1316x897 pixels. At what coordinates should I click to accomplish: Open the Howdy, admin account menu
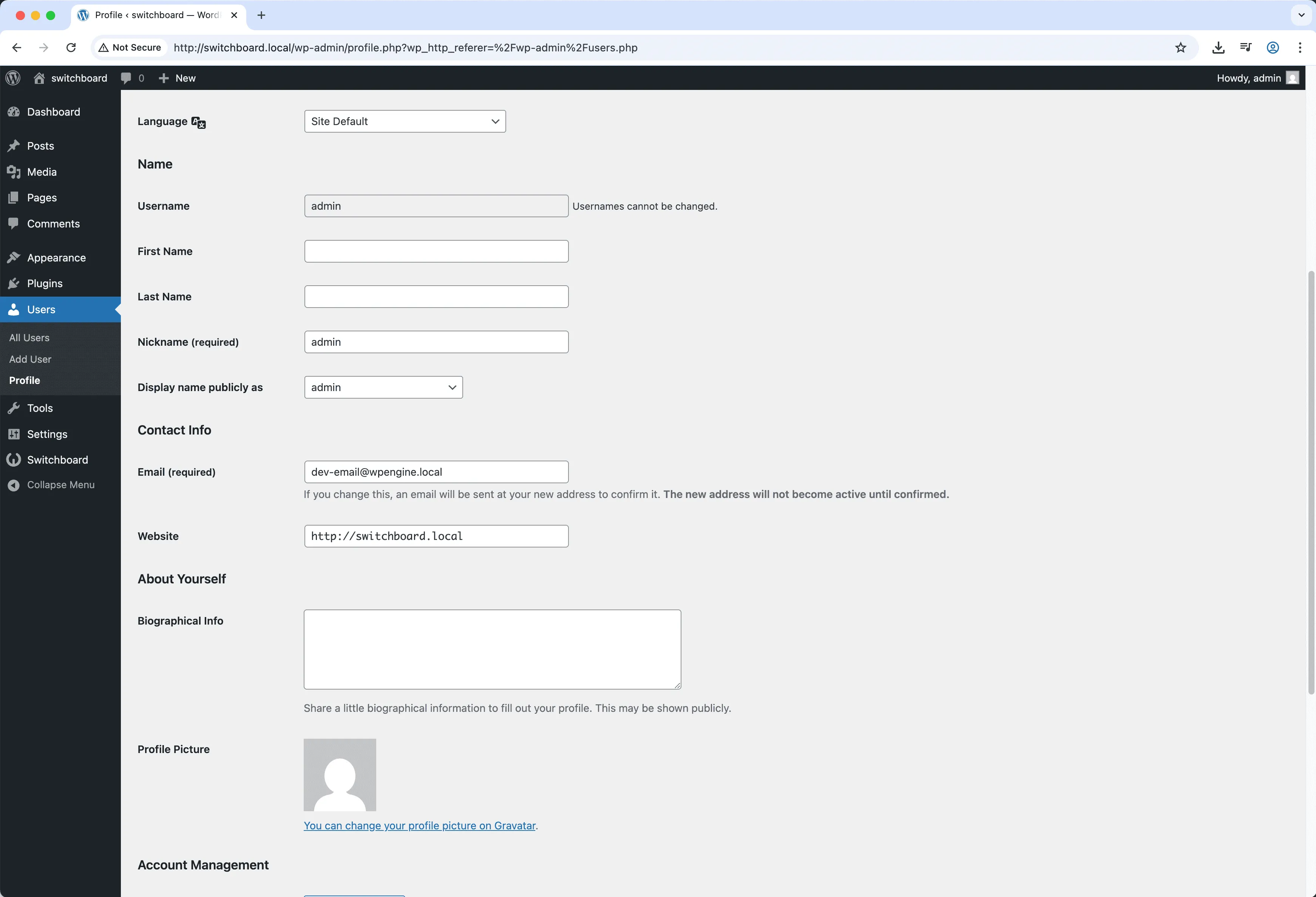(x=1249, y=77)
